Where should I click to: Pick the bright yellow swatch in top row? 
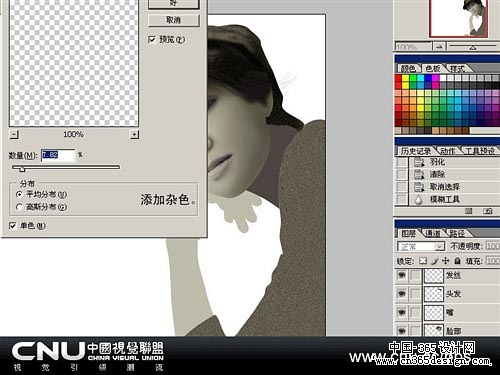[405, 78]
